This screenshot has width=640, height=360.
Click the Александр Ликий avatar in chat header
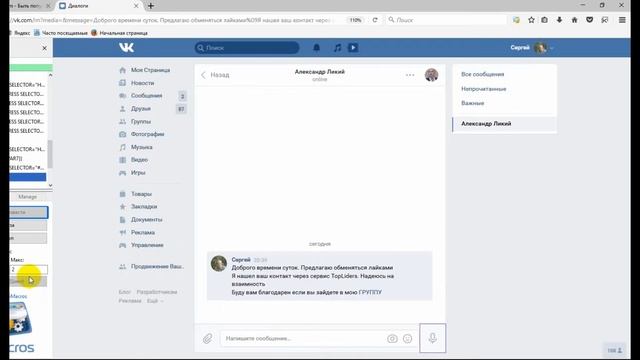click(x=431, y=75)
